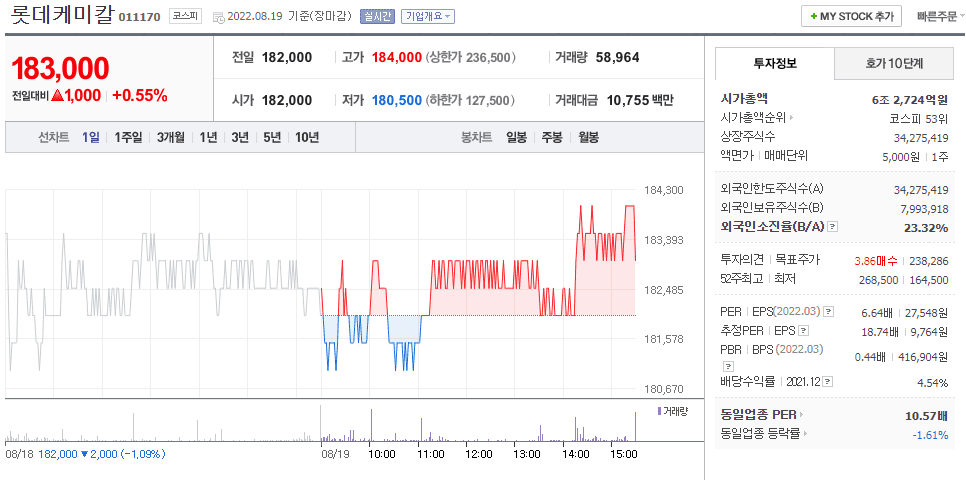Show the 월봉 candlestick chart
The image size is (966, 480).
pyautogui.click(x=588, y=137)
